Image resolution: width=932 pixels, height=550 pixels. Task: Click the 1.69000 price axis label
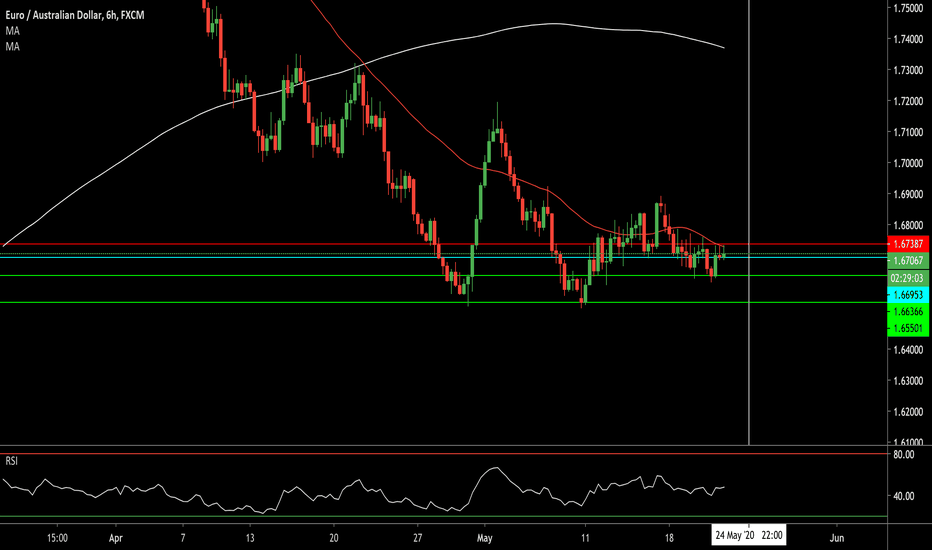pyautogui.click(x=908, y=194)
